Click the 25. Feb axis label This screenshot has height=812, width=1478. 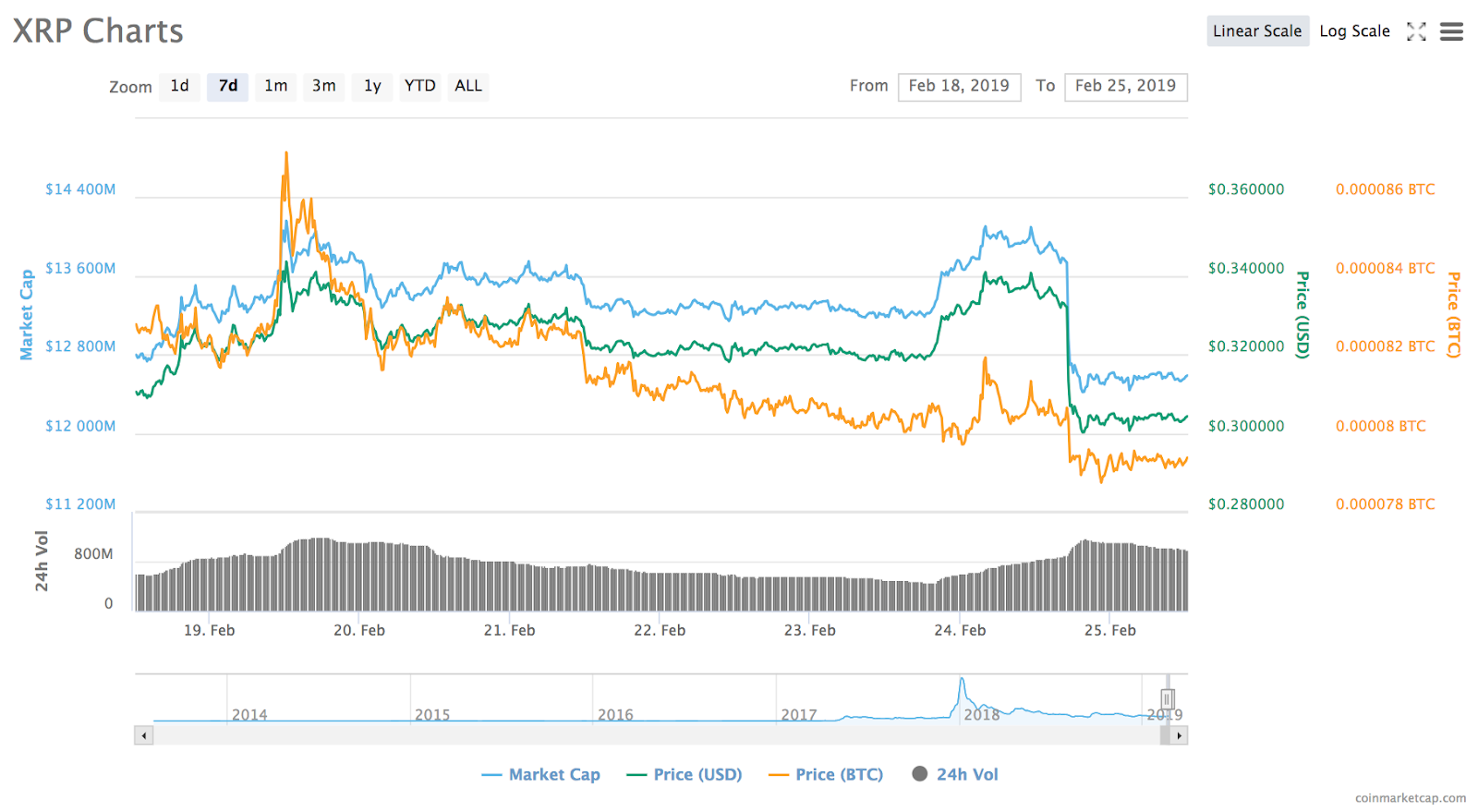click(x=1110, y=630)
